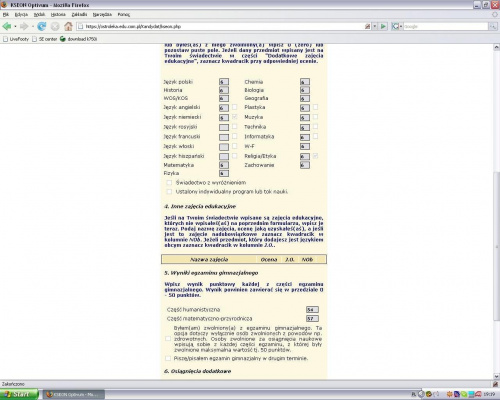Open the Zakładki menu
This screenshot has width=500, height=400.
tap(79, 15)
